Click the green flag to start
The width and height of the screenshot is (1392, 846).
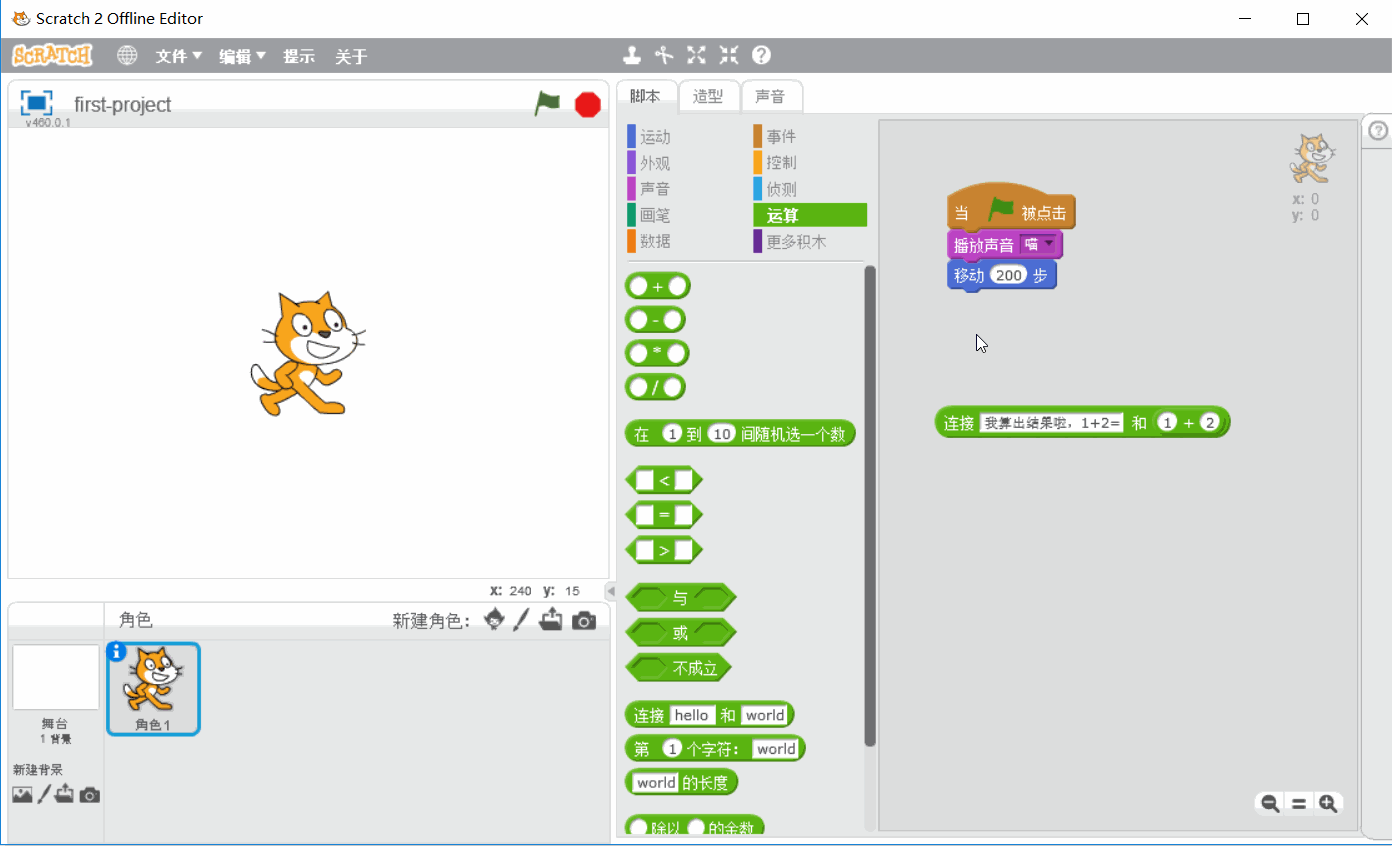tap(547, 103)
